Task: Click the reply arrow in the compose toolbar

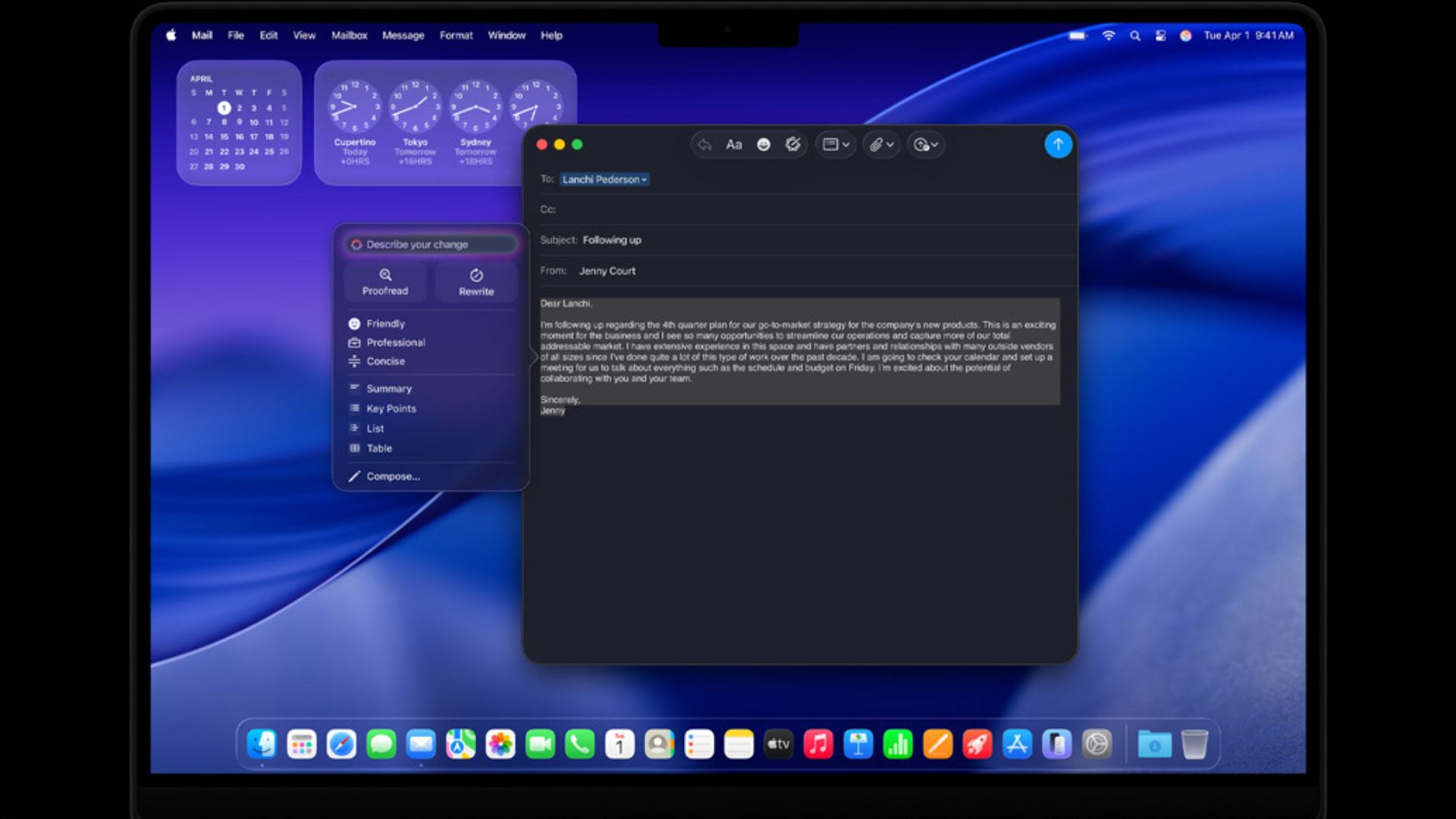Action: (704, 144)
